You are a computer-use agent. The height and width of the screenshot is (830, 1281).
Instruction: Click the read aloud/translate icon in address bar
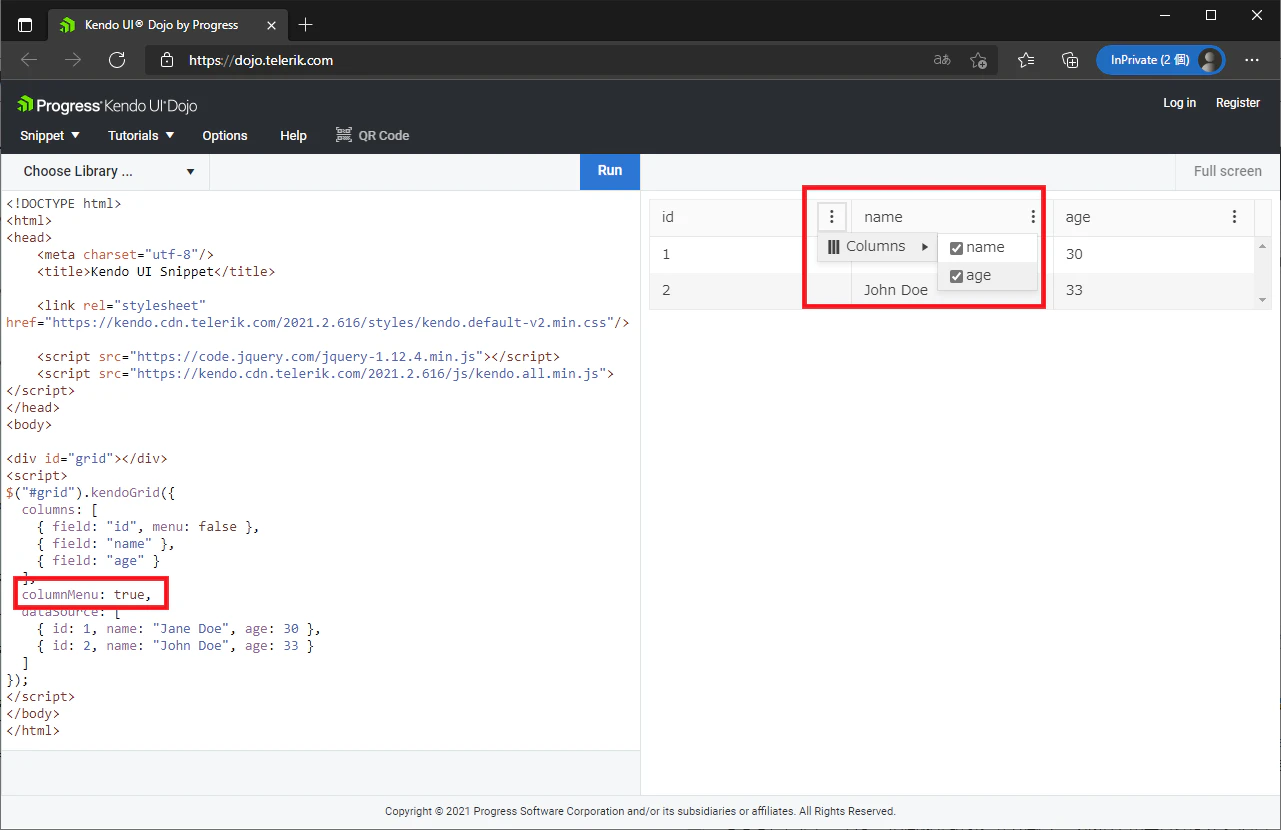(941, 60)
